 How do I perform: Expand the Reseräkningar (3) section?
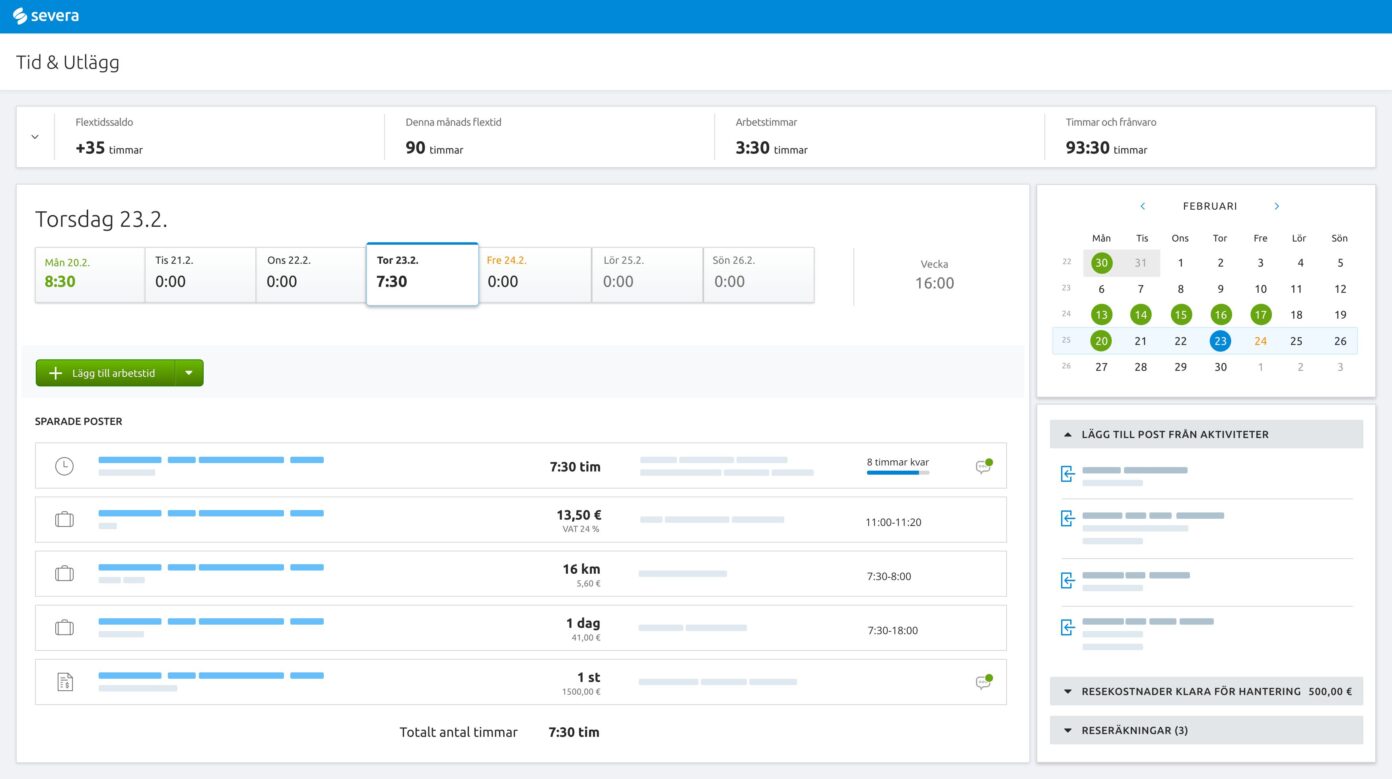click(1068, 730)
